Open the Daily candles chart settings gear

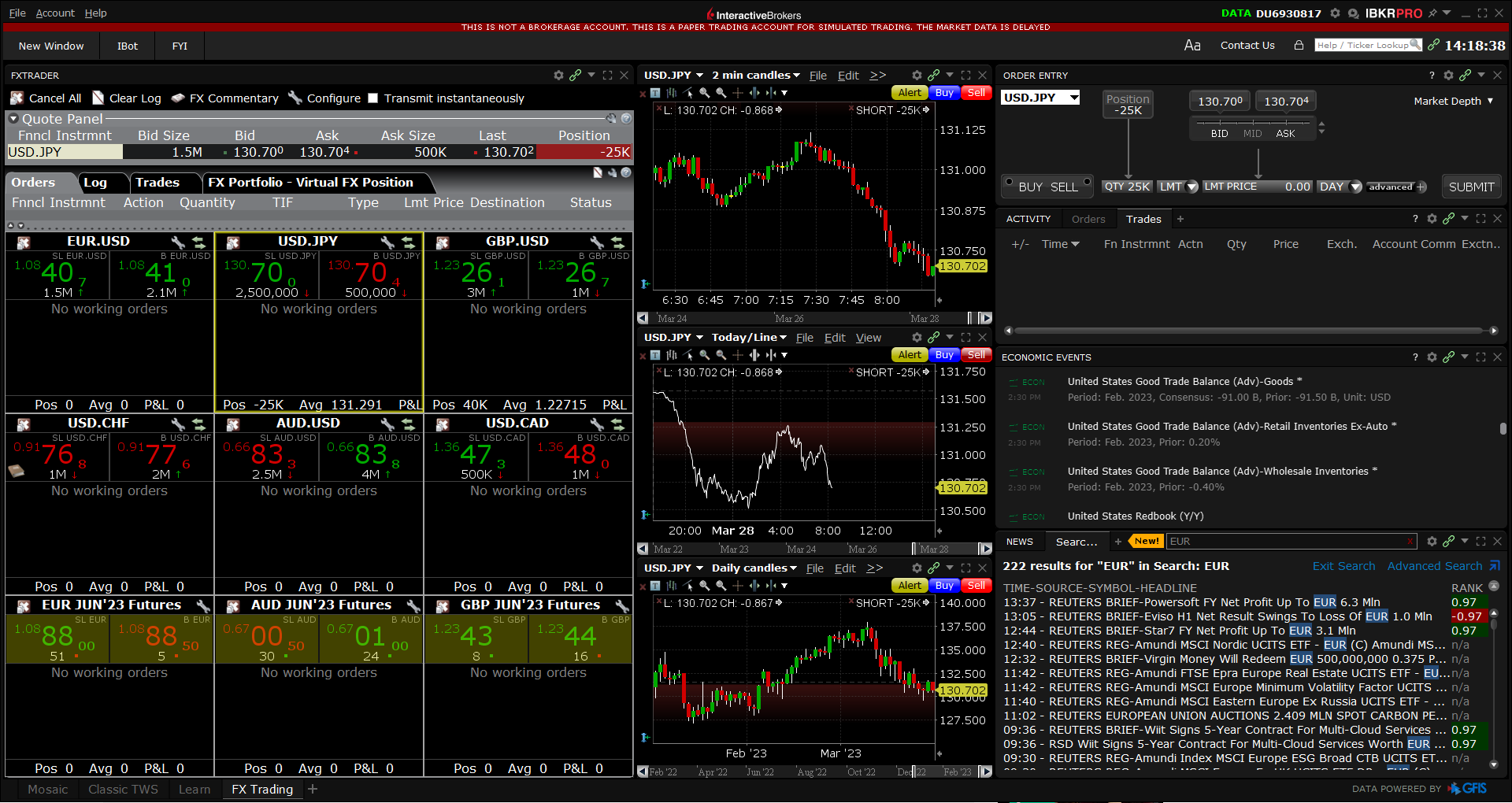[x=917, y=568]
